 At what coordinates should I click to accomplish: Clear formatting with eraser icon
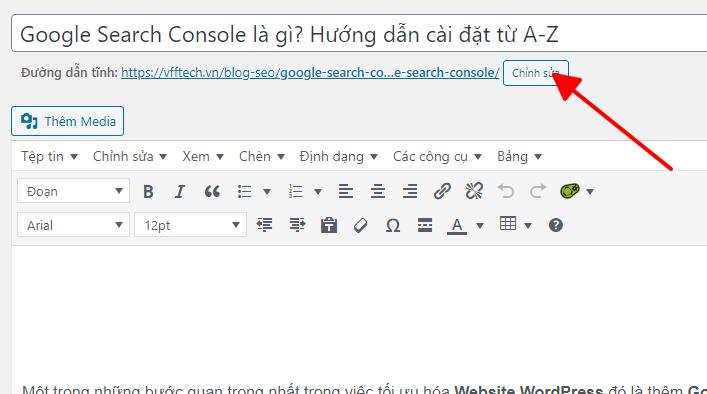pyautogui.click(x=361, y=224)
